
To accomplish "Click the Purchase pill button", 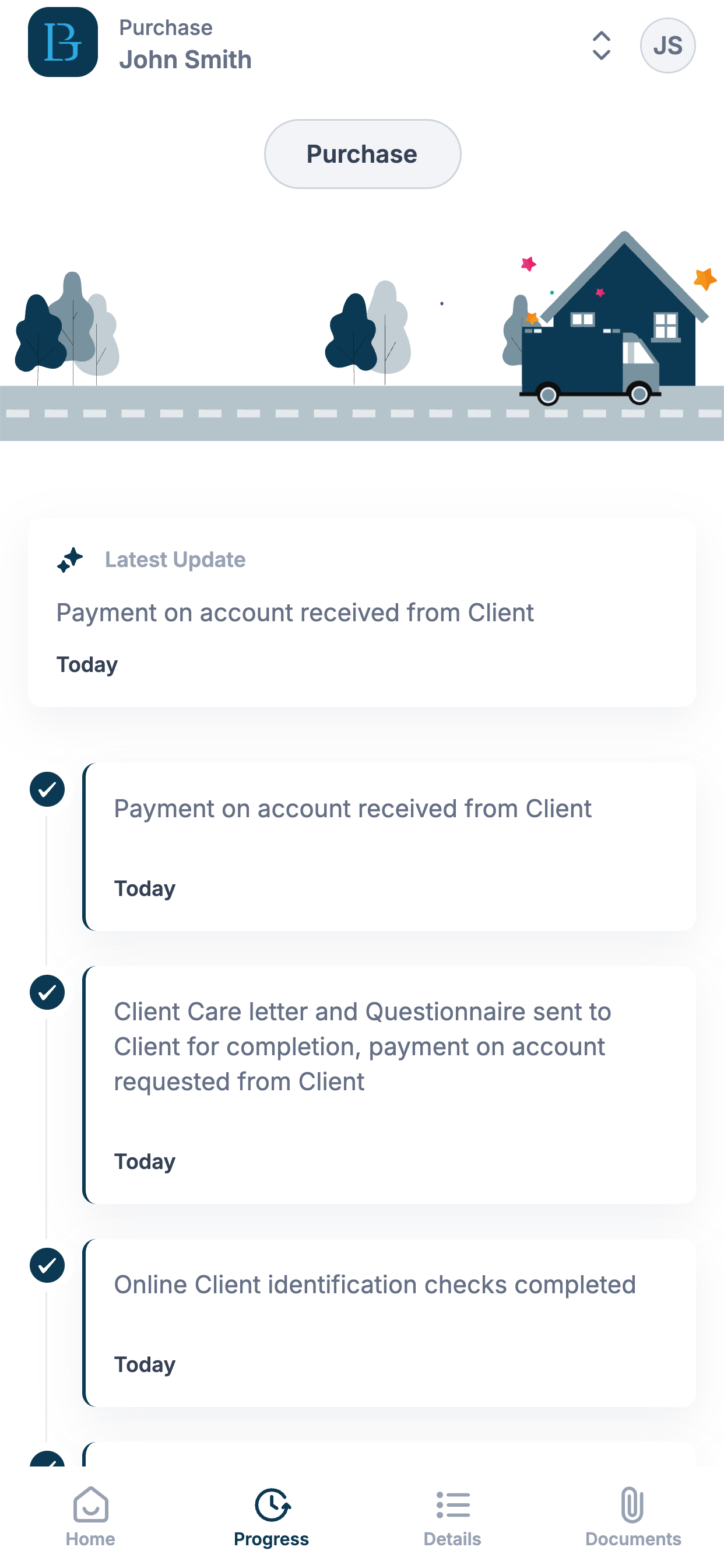I will point(362,154).
